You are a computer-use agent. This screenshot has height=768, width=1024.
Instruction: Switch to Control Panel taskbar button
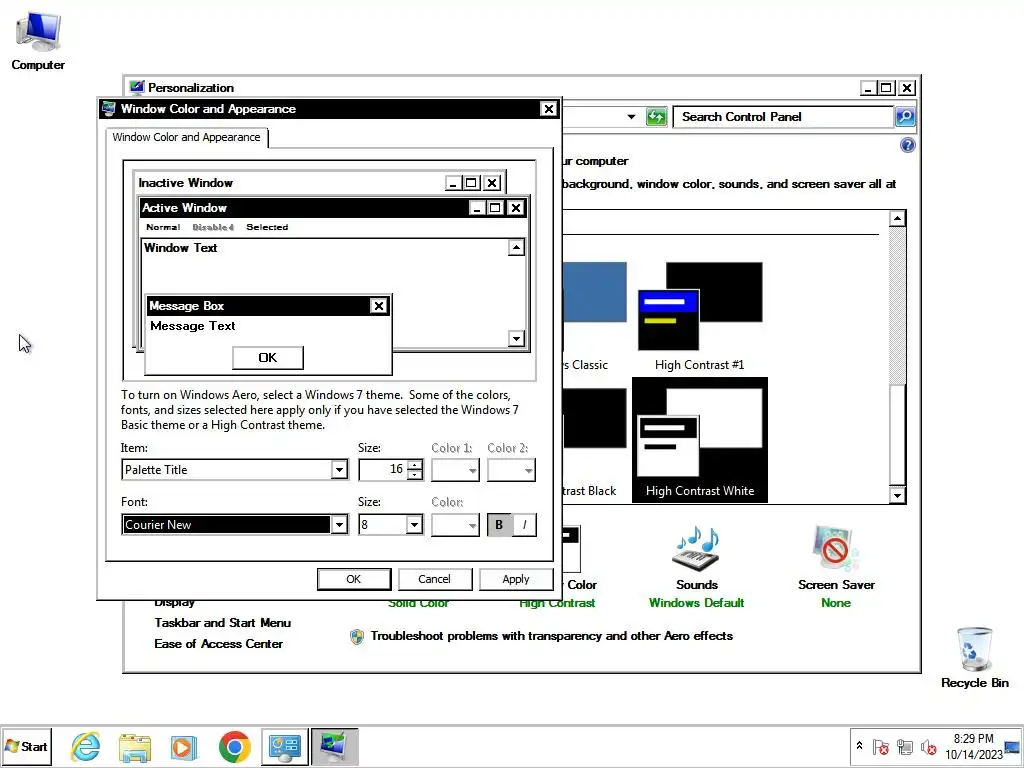coord(285,746)
